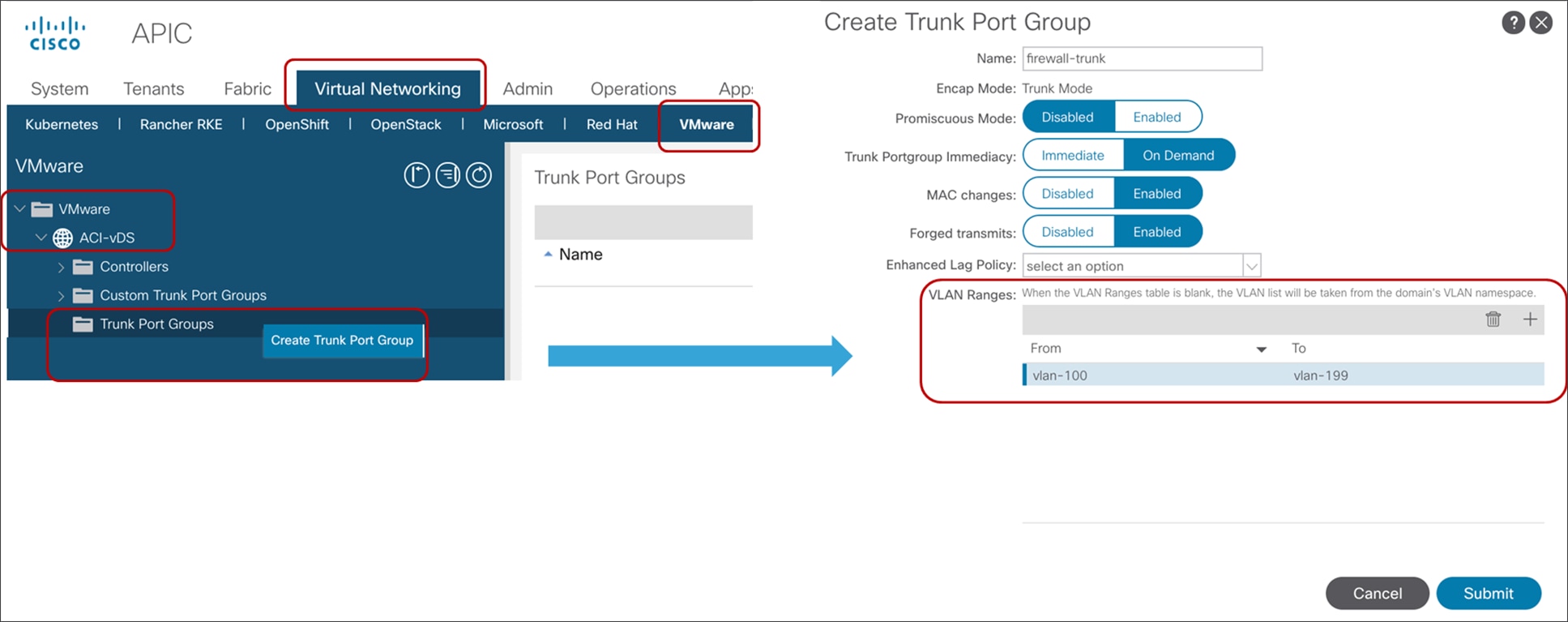This screenshot has width=1568, height=622.
Task: Select the VMware submenu
Action: (x=707, y=124)
